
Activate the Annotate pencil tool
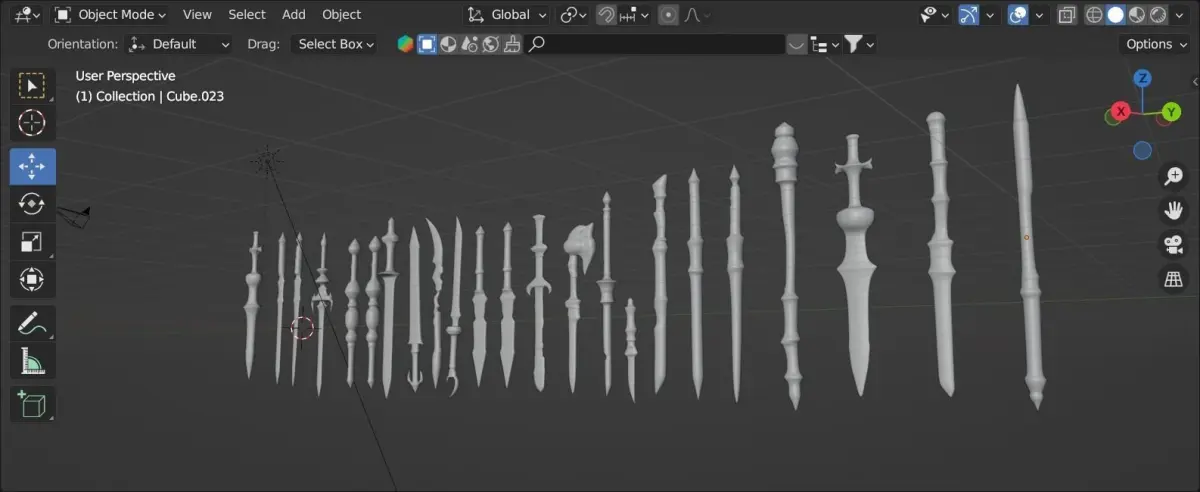coord(32,323)
